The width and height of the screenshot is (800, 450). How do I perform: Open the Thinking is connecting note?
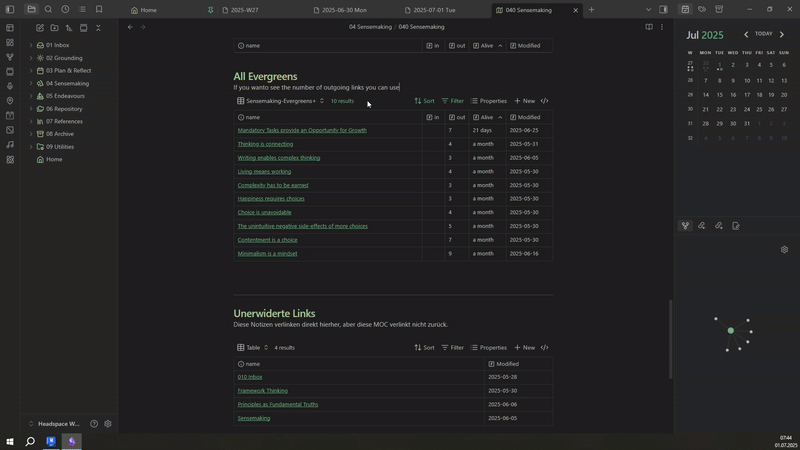pyautogui.click(x=265, y=144)
